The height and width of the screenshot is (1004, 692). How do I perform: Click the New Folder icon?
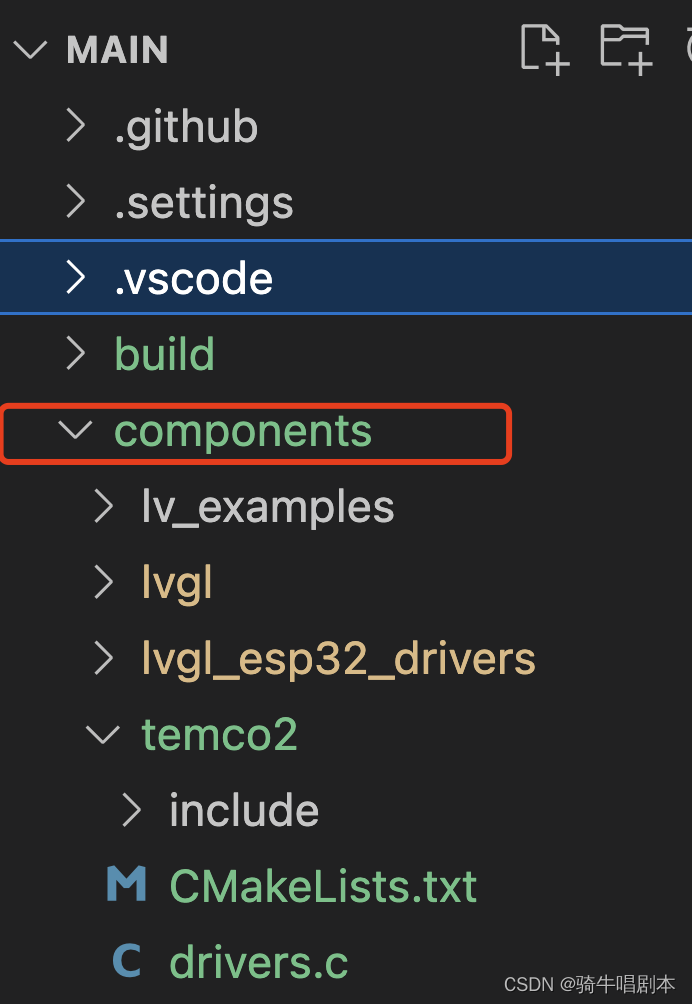pyautogui.click(x=626, y=50)
